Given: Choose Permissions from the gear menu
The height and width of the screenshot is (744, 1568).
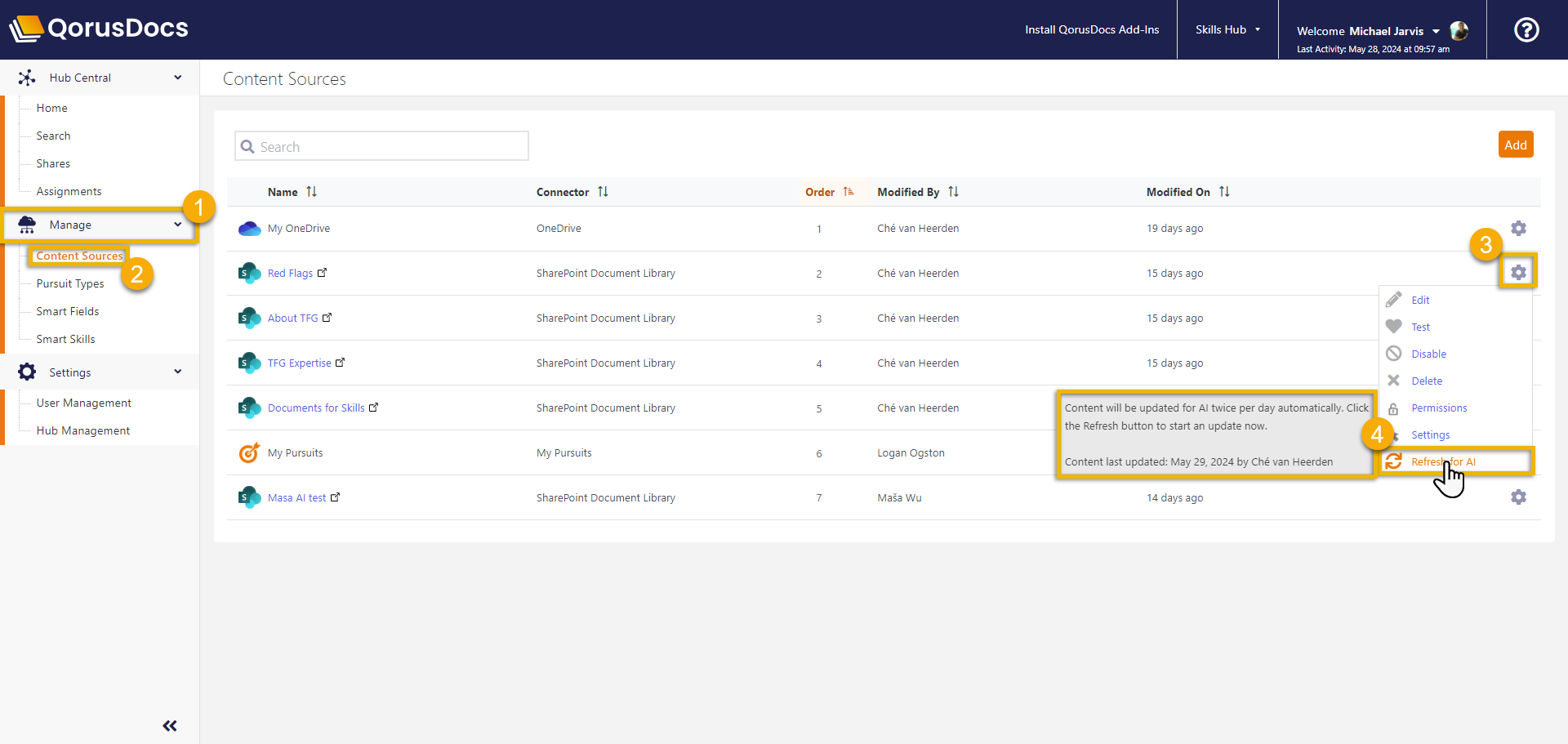Looking at the screenshot, I should [1439, 408].
